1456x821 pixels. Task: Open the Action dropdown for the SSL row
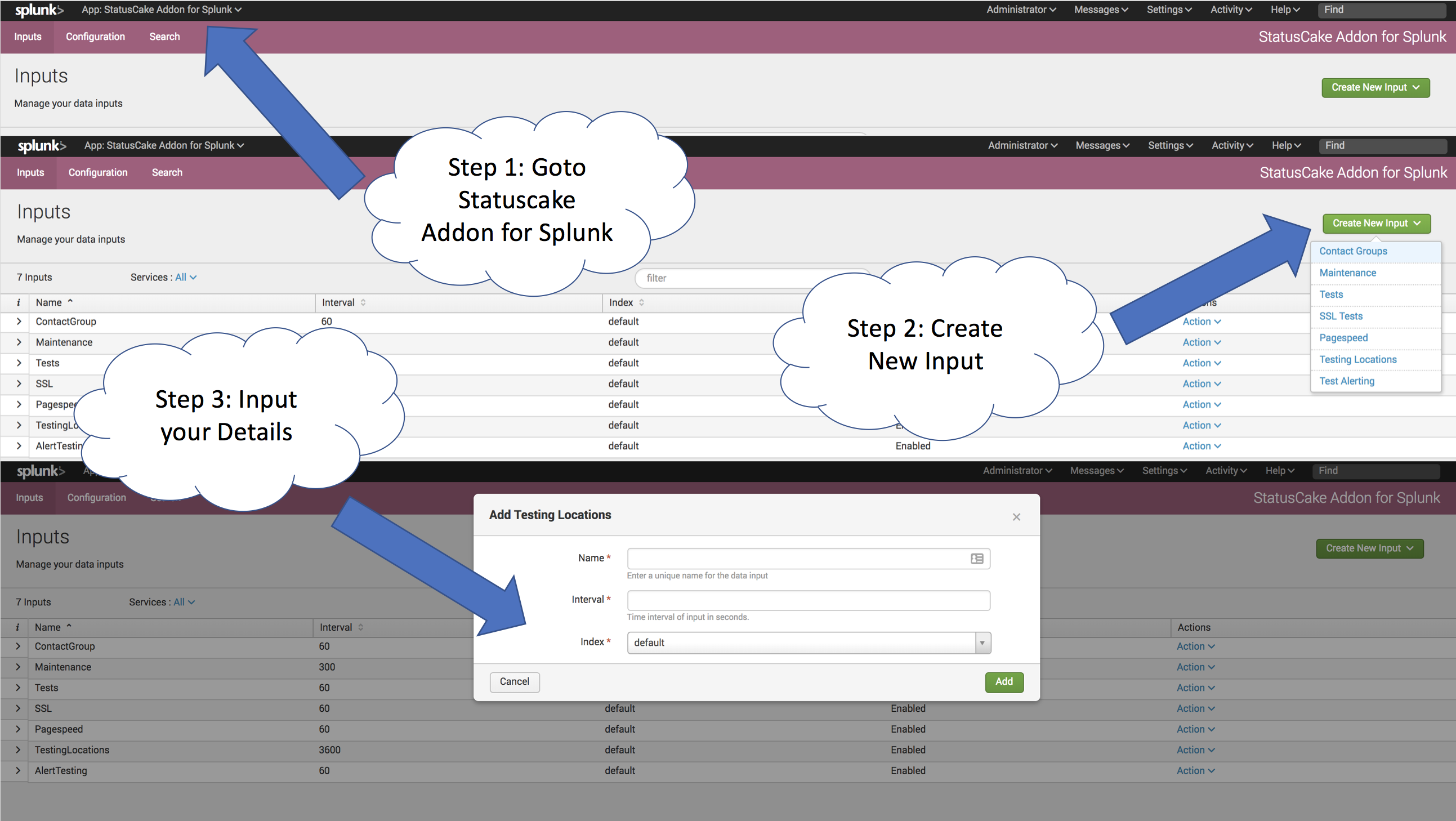(x=1200, y=383)
